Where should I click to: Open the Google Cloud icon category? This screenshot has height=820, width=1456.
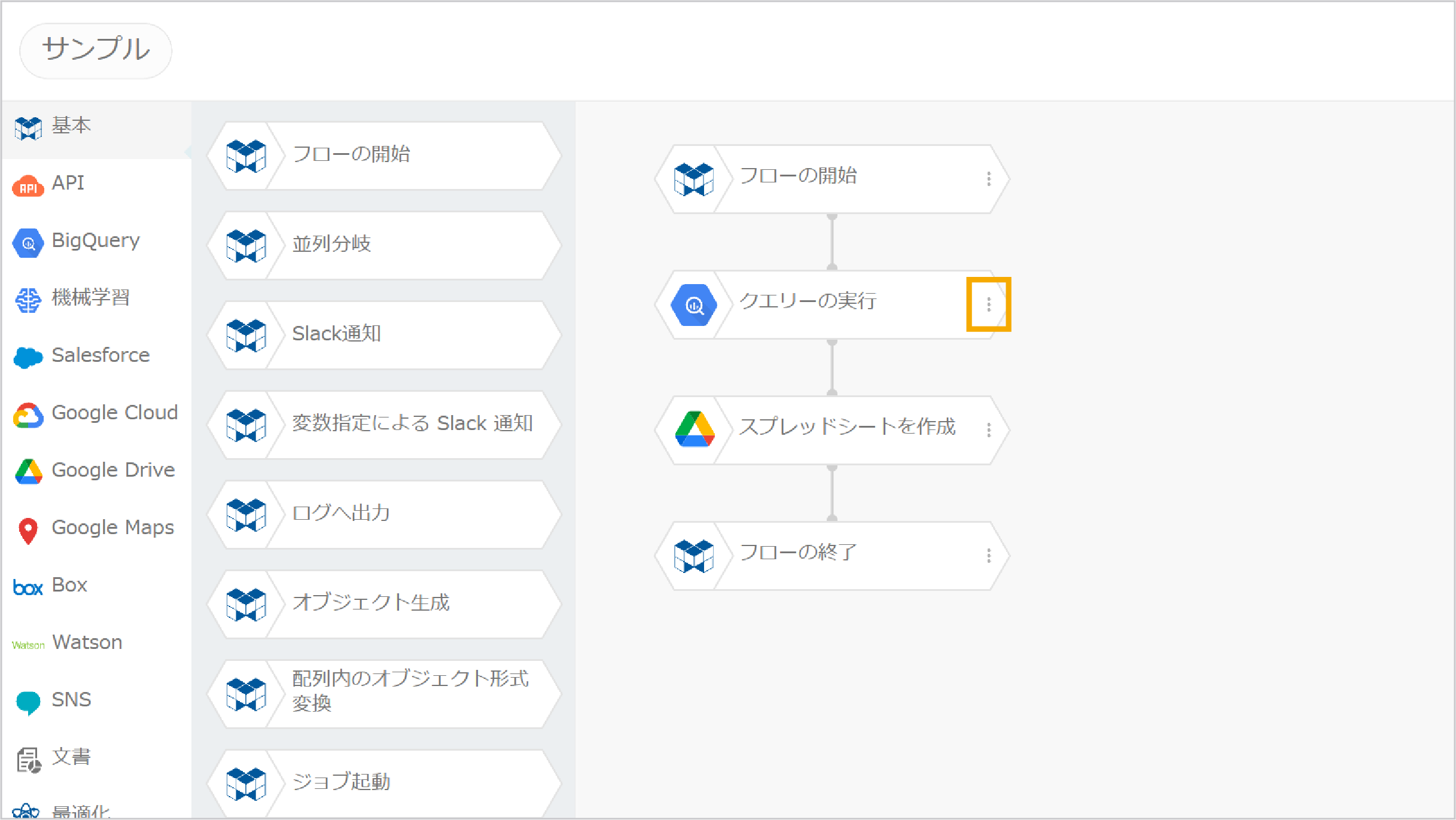click(x=28, y=415)
